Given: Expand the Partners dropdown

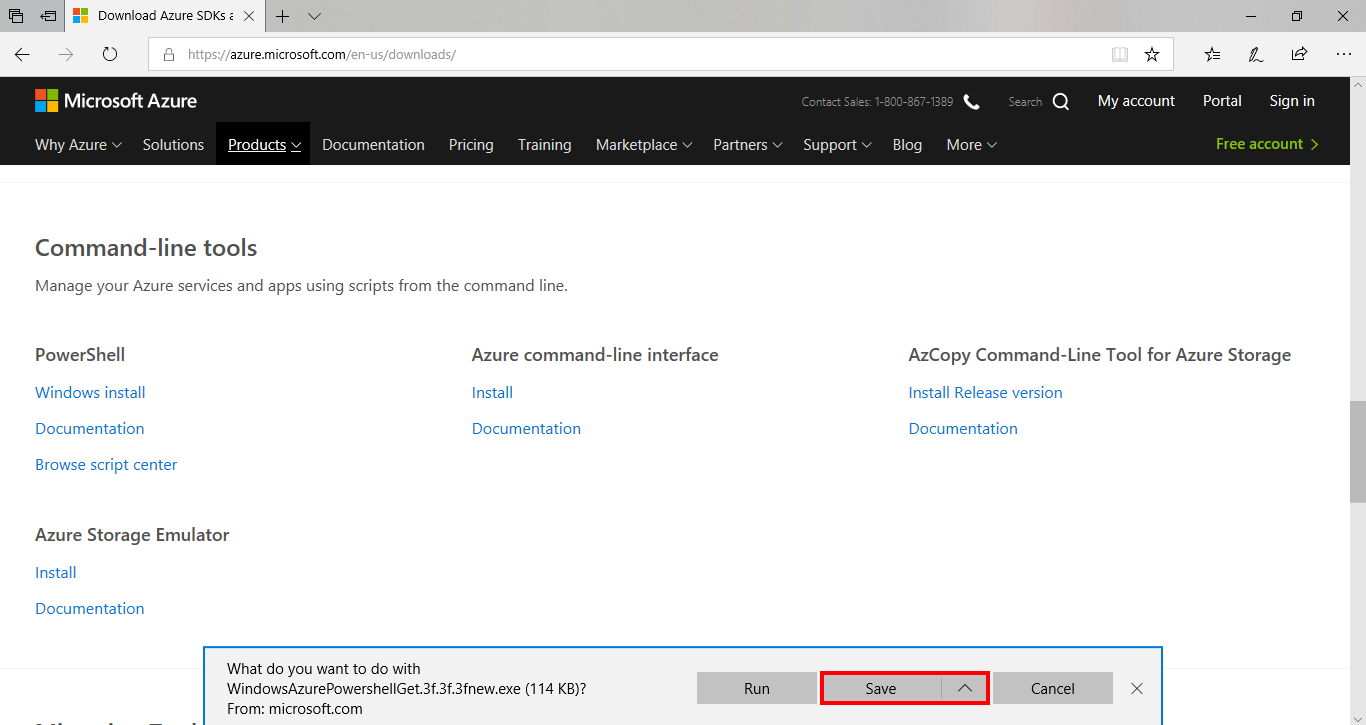Looking at the screenshot, I should [x=748, y=145].
